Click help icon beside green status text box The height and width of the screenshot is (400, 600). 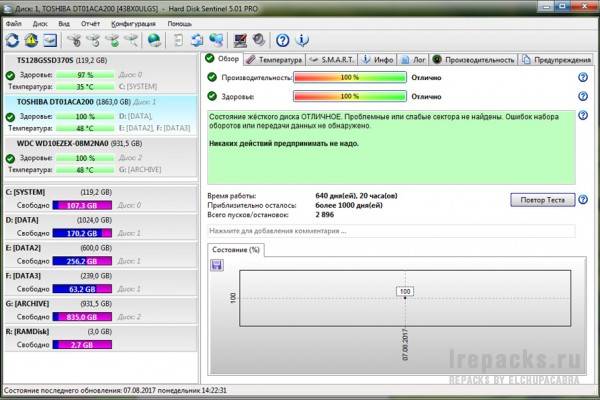583,115
